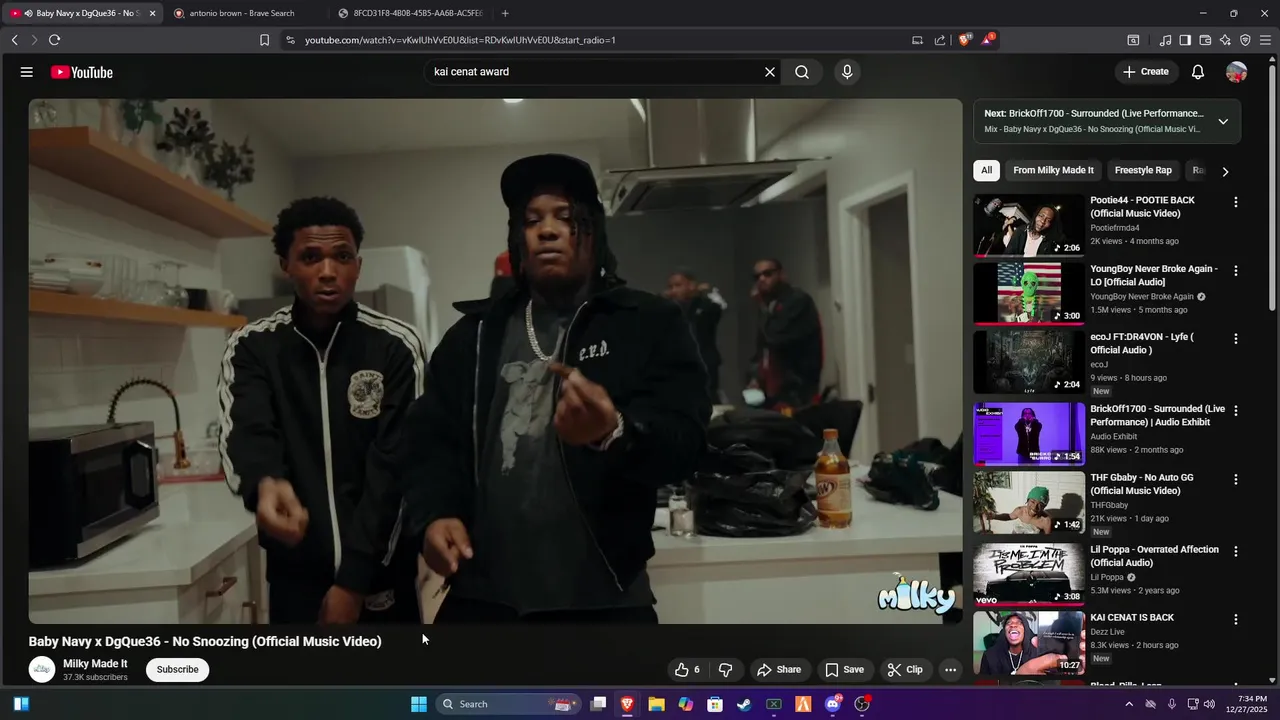The width and height of the screenshot is (1280, 720).
Task: Open YoungBoy Never Broke Again LO thumbnail
Action: point(1029,293)
